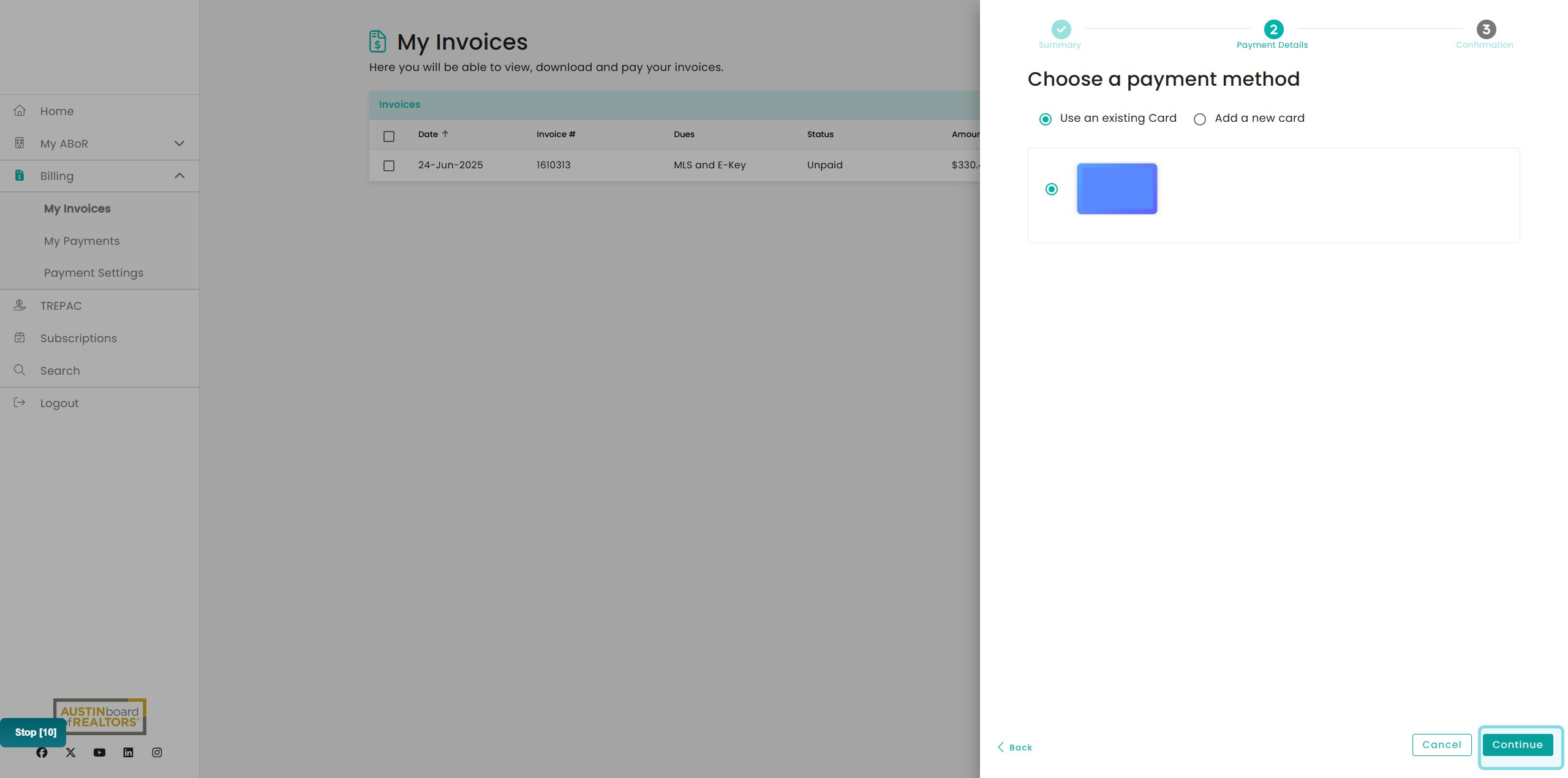
Task: Open My Invoices submenu item
Action: click(77, 208)
